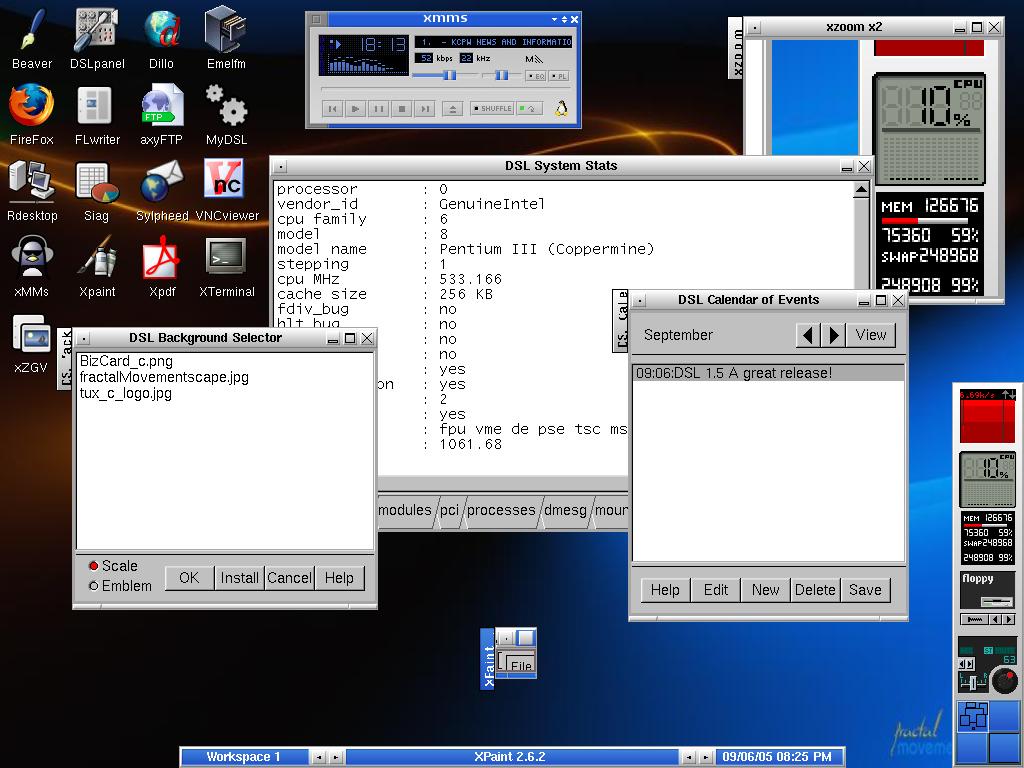The image size is (1024, 768).
Task: Open the FLwriter desktop icon
Action: (97, 114)
